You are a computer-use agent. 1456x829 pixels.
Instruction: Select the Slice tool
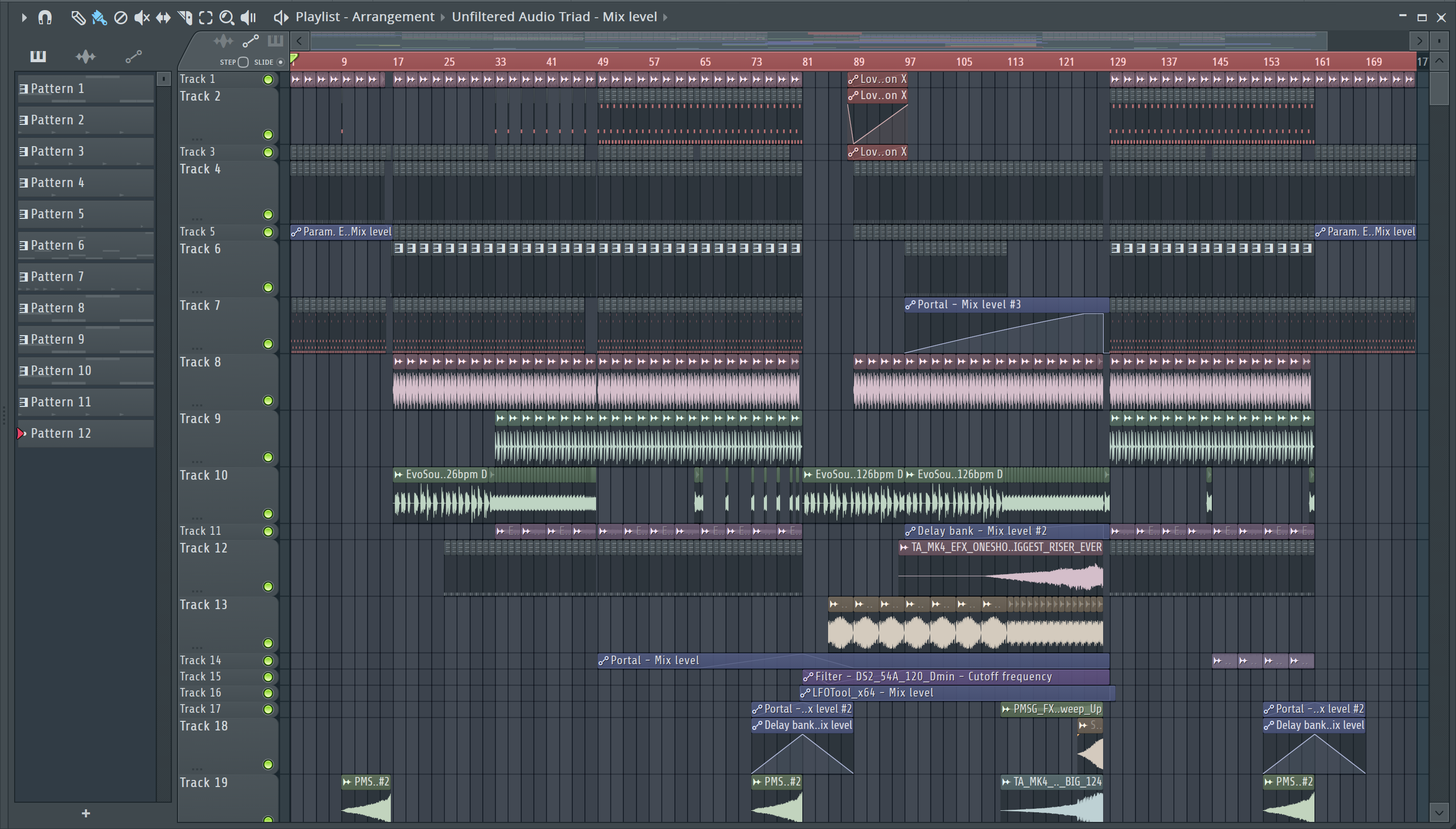click(x=185, y=18)
